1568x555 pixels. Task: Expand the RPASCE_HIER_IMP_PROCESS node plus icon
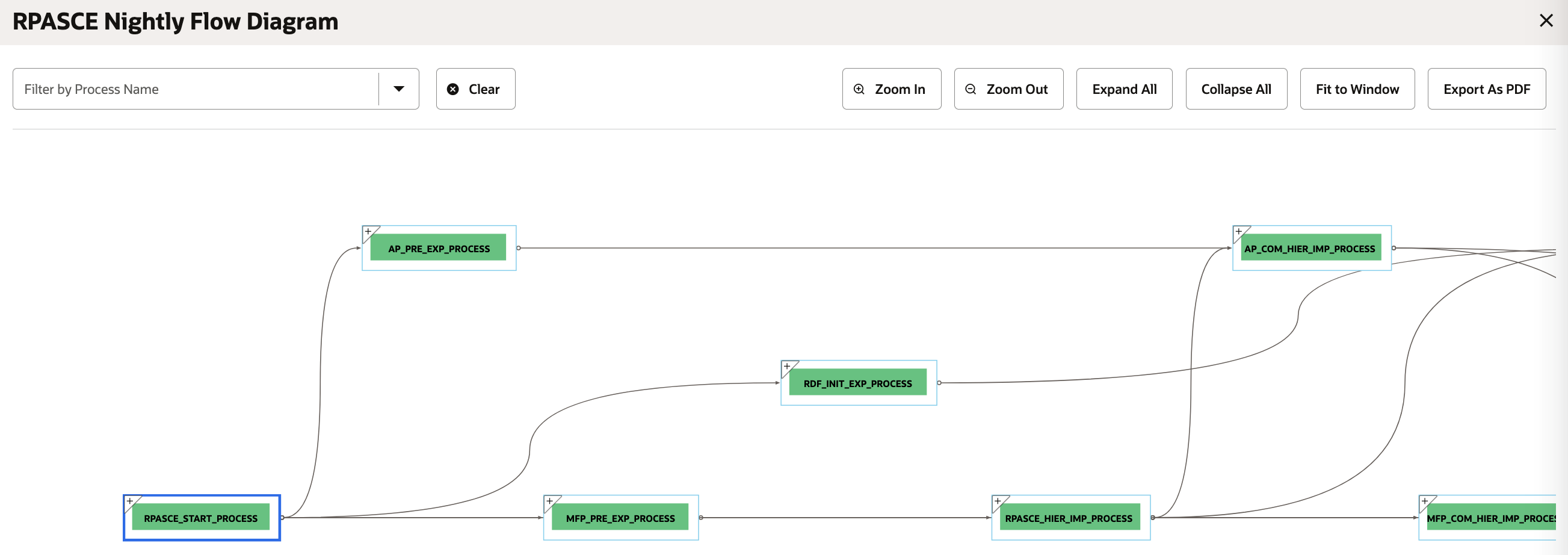pos(998,501)
